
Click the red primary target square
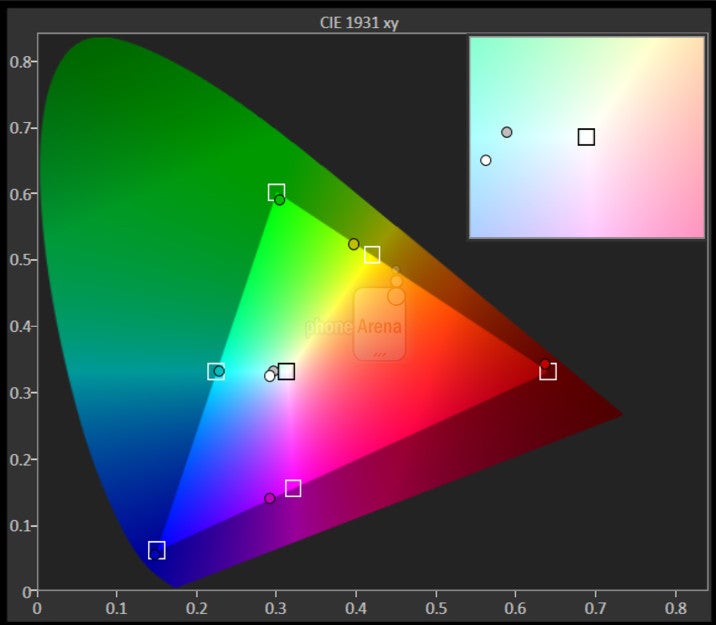[x=548, y=372]
